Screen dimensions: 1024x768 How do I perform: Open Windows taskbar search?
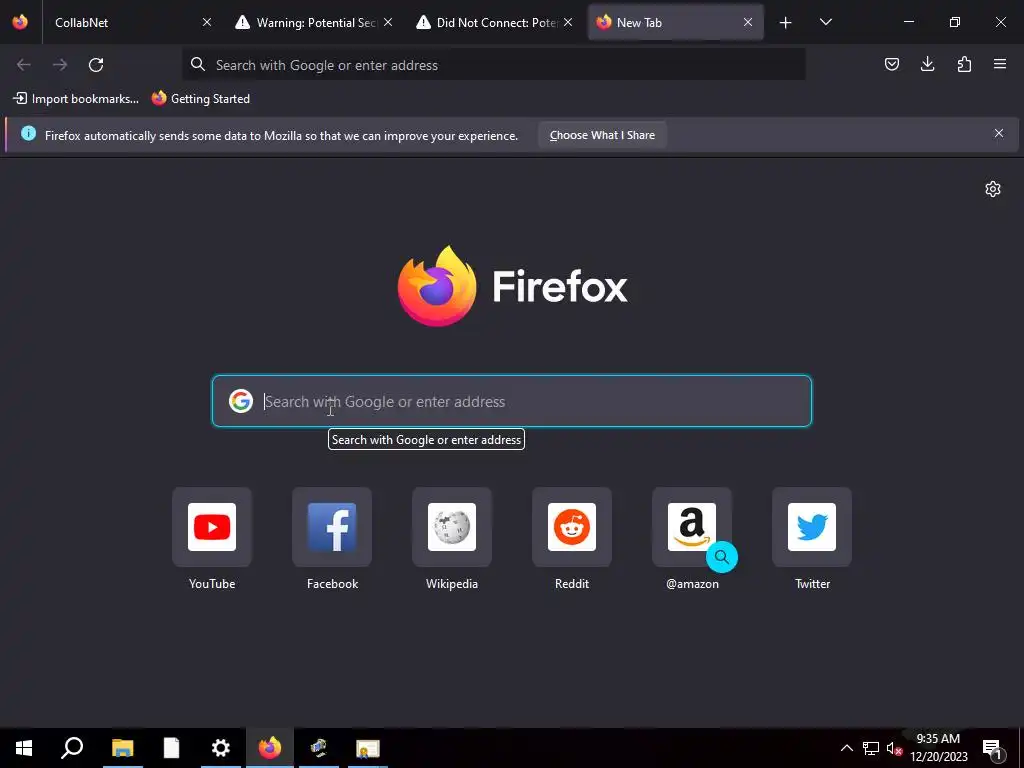(72, 748)
